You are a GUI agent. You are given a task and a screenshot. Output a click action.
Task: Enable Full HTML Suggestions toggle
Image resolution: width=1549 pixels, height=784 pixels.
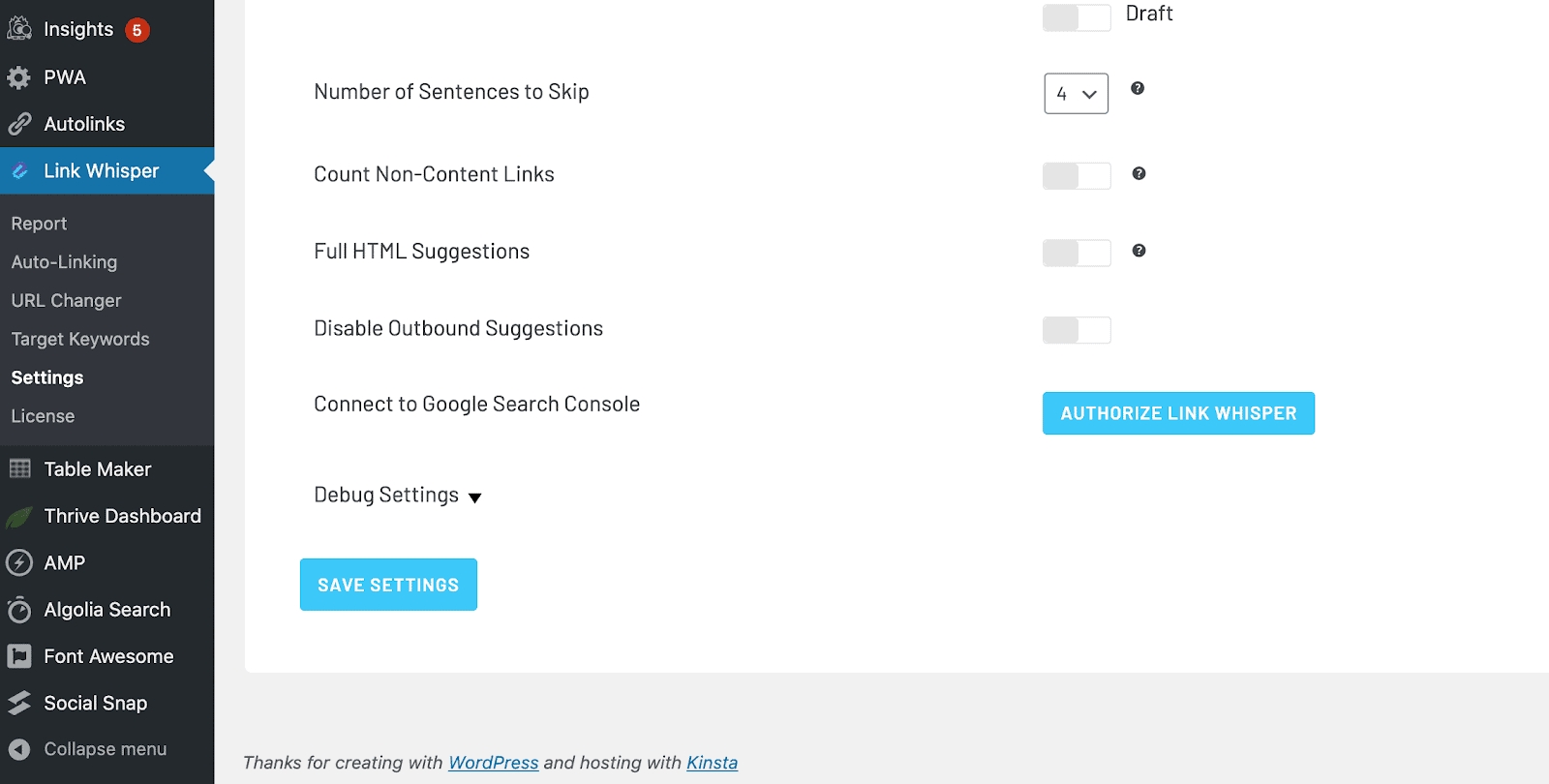1077,253
